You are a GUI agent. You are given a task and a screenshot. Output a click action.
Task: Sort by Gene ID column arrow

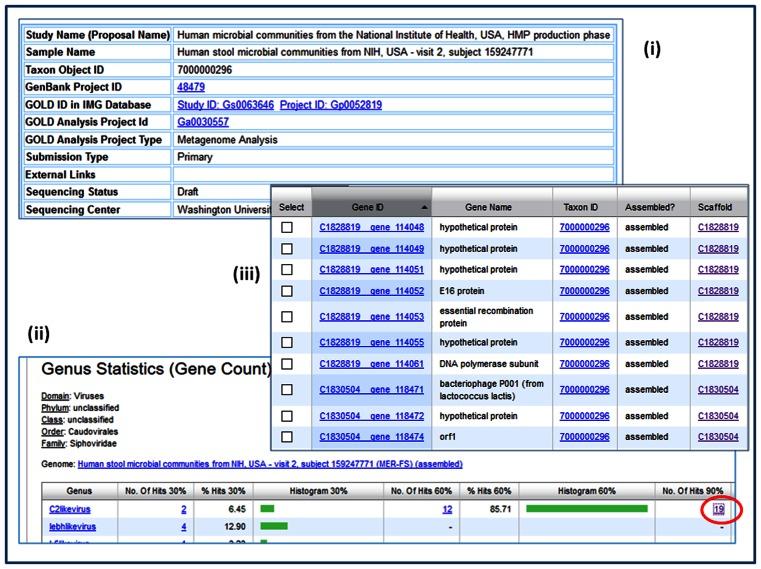[424, 208]
